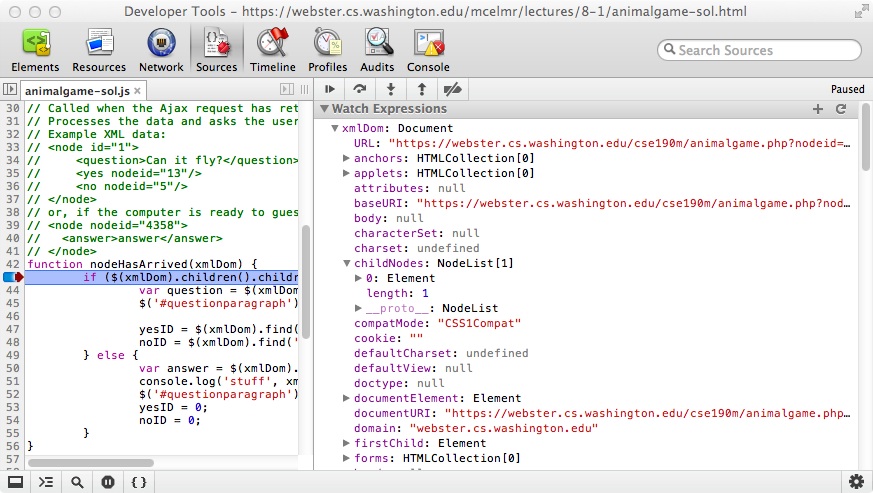
Task: Select the domain "webster.cs.washington.edu" value
Action: (x=504, y=428)
